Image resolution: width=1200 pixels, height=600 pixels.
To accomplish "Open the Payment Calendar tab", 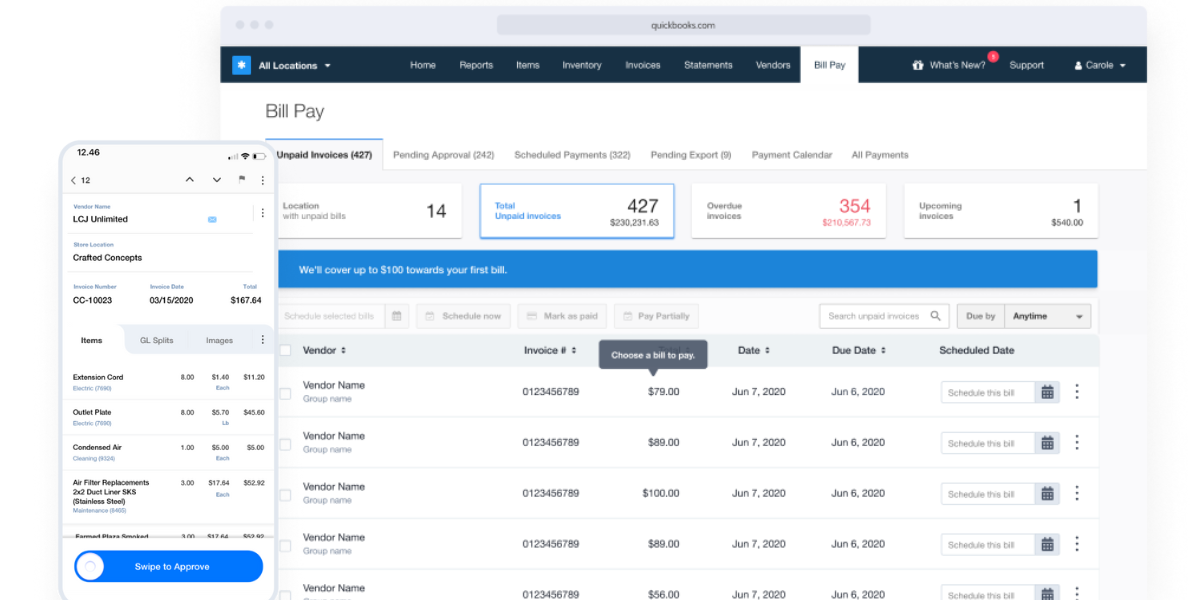I will 792,155.
